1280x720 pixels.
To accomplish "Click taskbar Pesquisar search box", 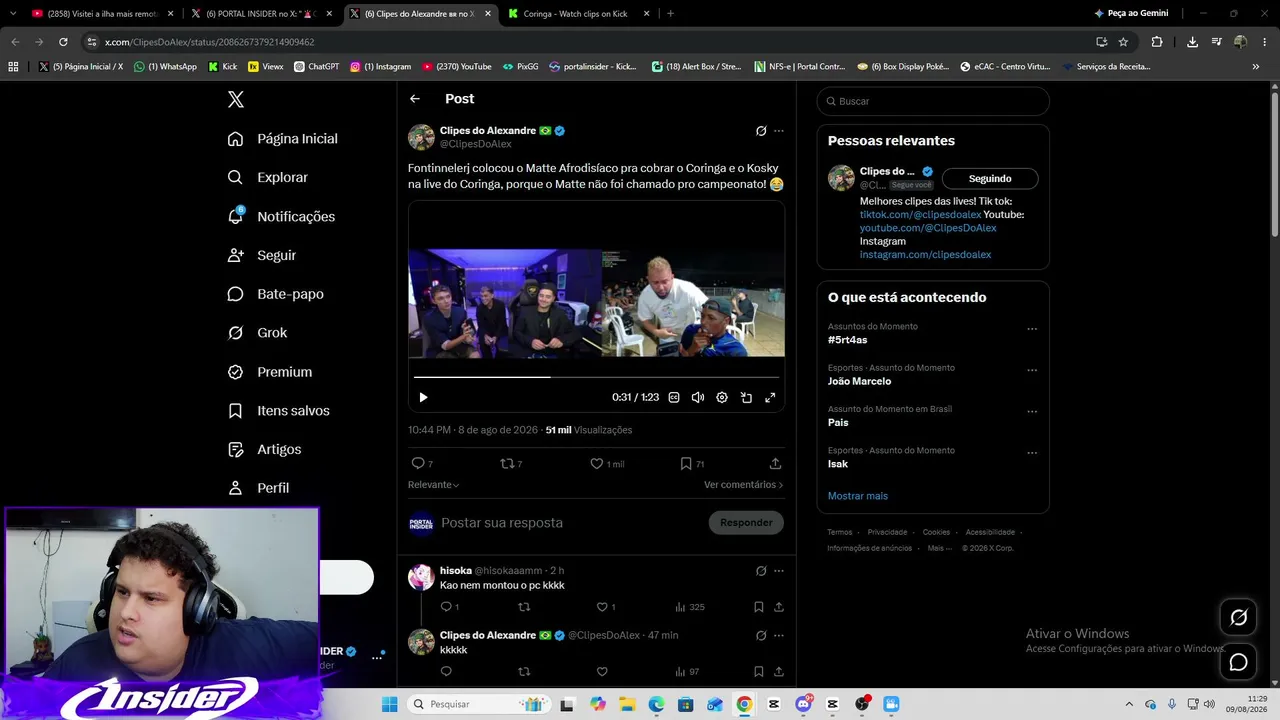I will [x=478, y=704].
